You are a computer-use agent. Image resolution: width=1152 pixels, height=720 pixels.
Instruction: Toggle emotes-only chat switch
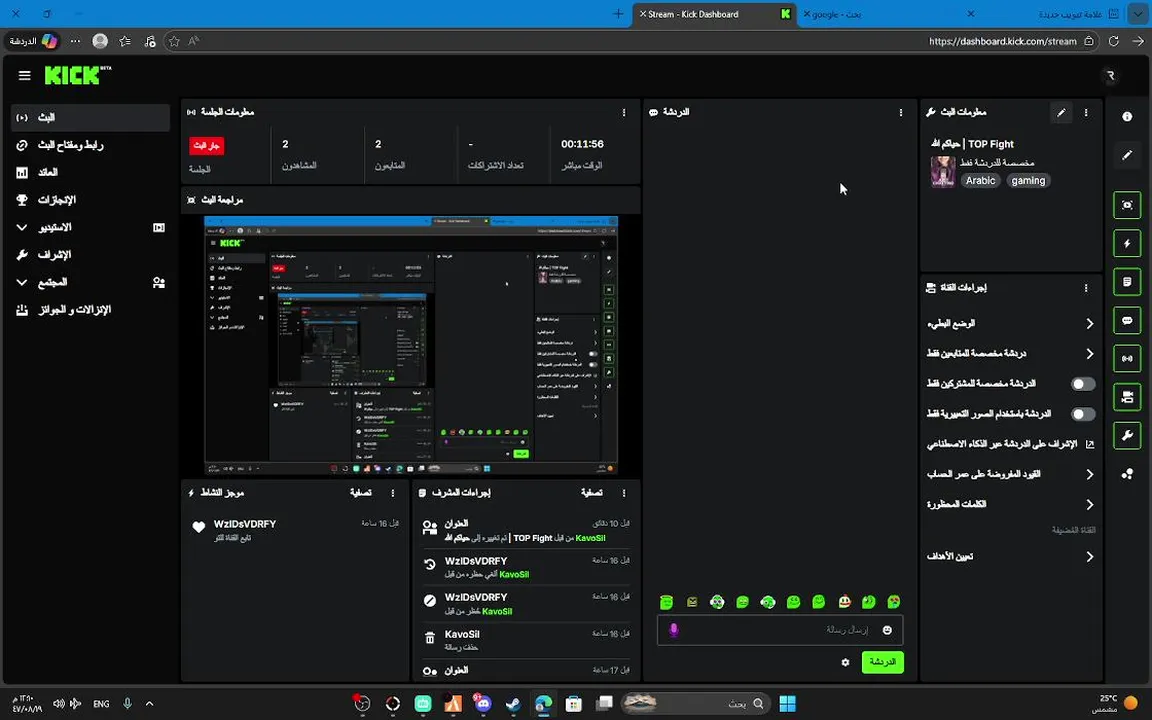coord(1082,414)
